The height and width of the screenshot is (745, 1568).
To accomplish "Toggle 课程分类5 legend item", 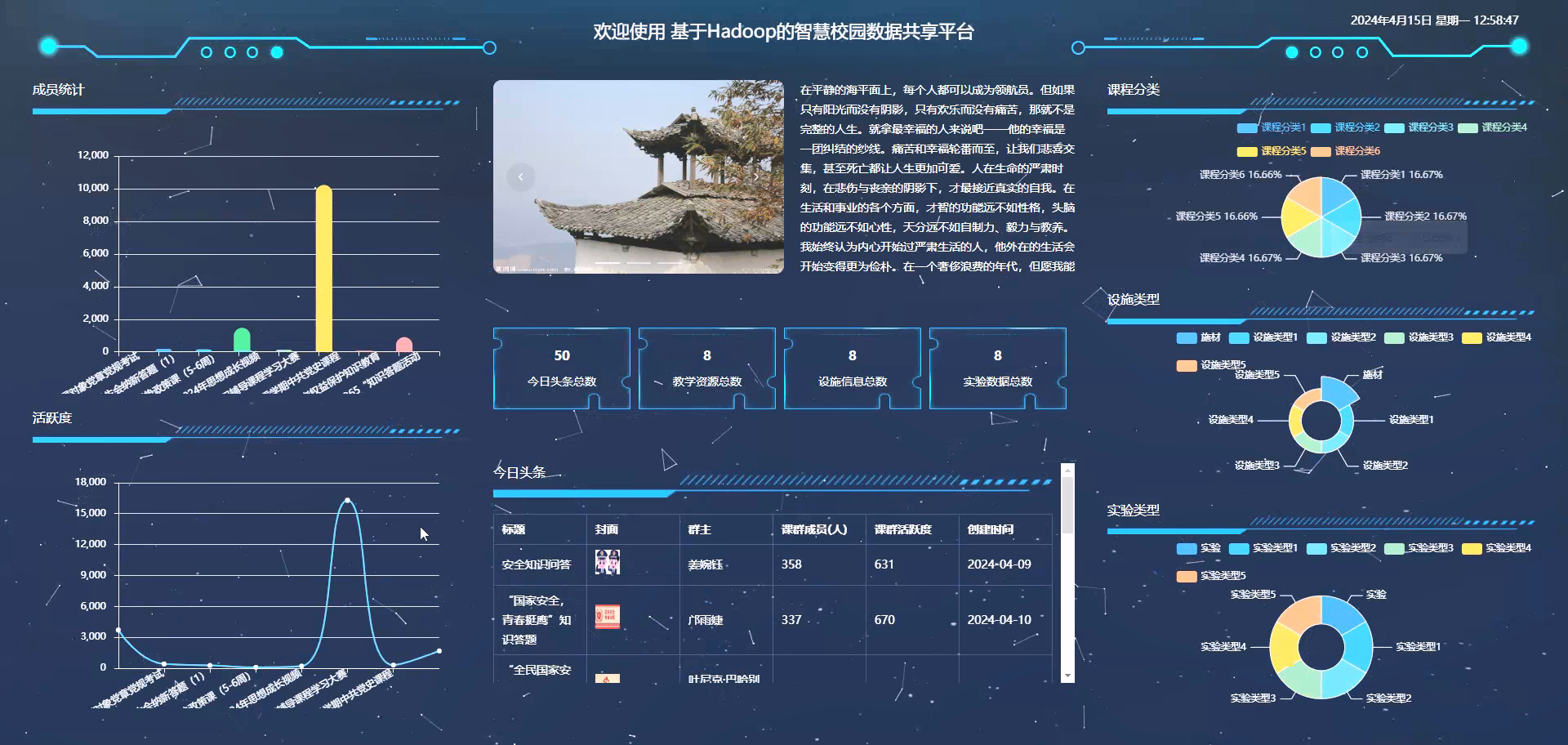I will coord(1272,151).
